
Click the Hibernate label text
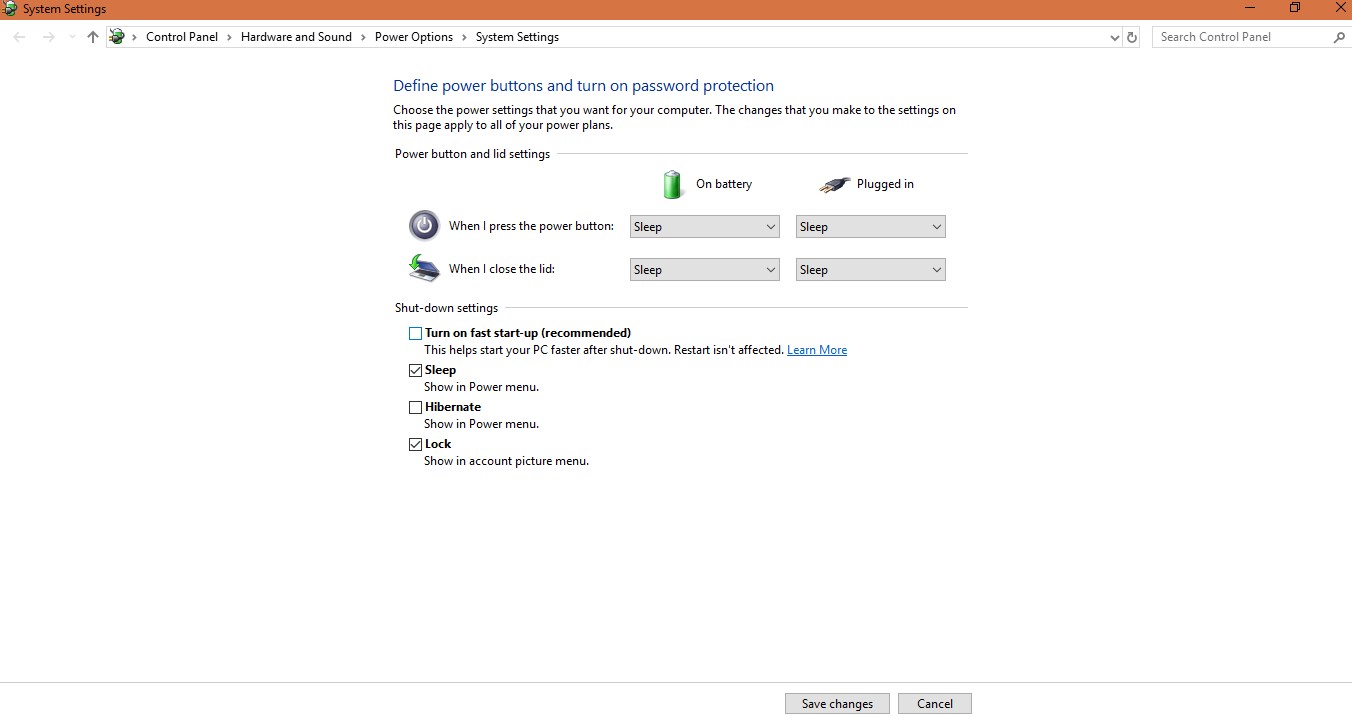tap(453, 407)
